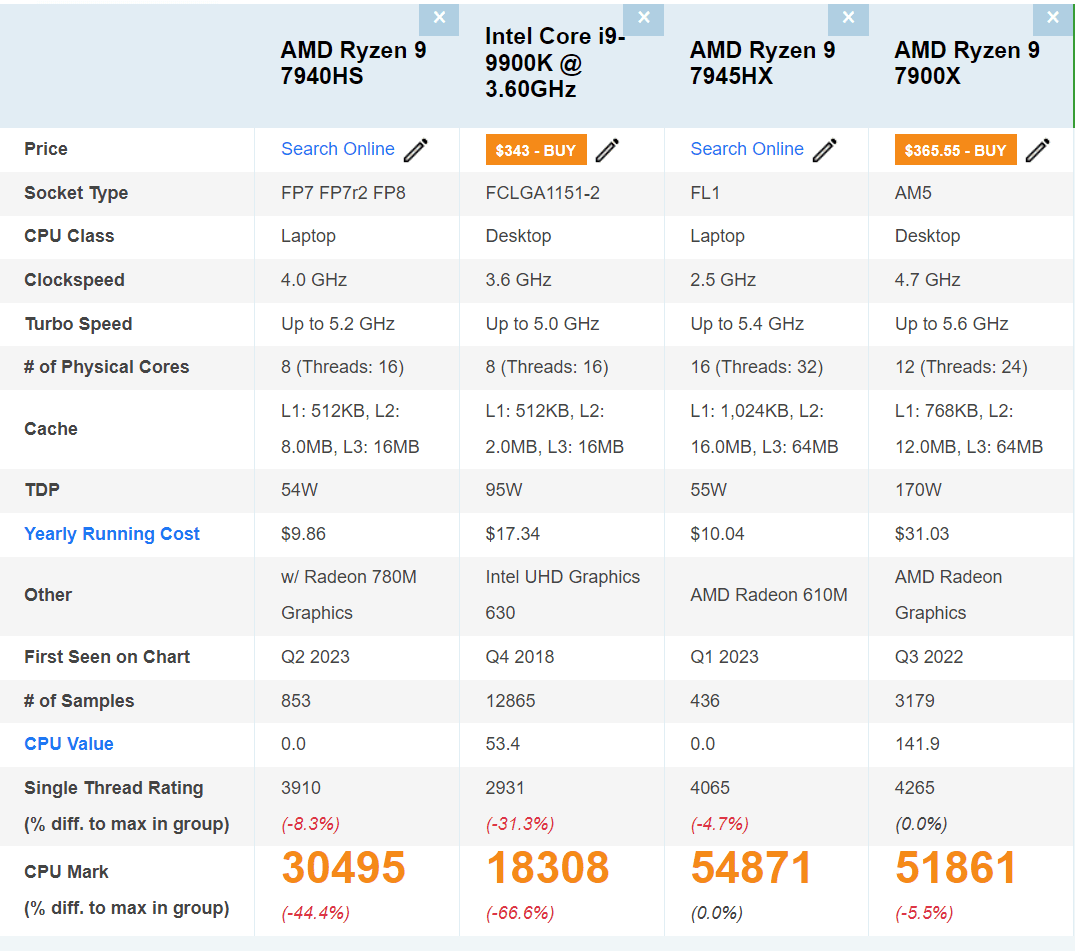Remove AMD Ryzen 9 7900X column with X

pos(1053,19)
